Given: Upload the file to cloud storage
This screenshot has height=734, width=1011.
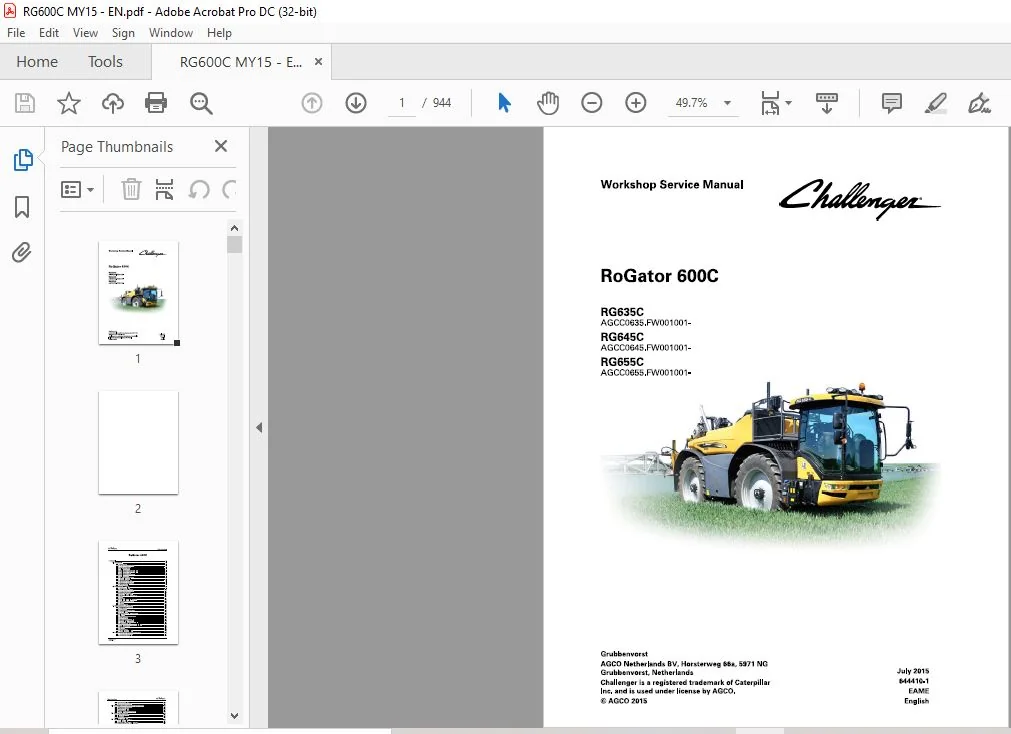Looking at the screenshot, I should (x=113, y=103).
